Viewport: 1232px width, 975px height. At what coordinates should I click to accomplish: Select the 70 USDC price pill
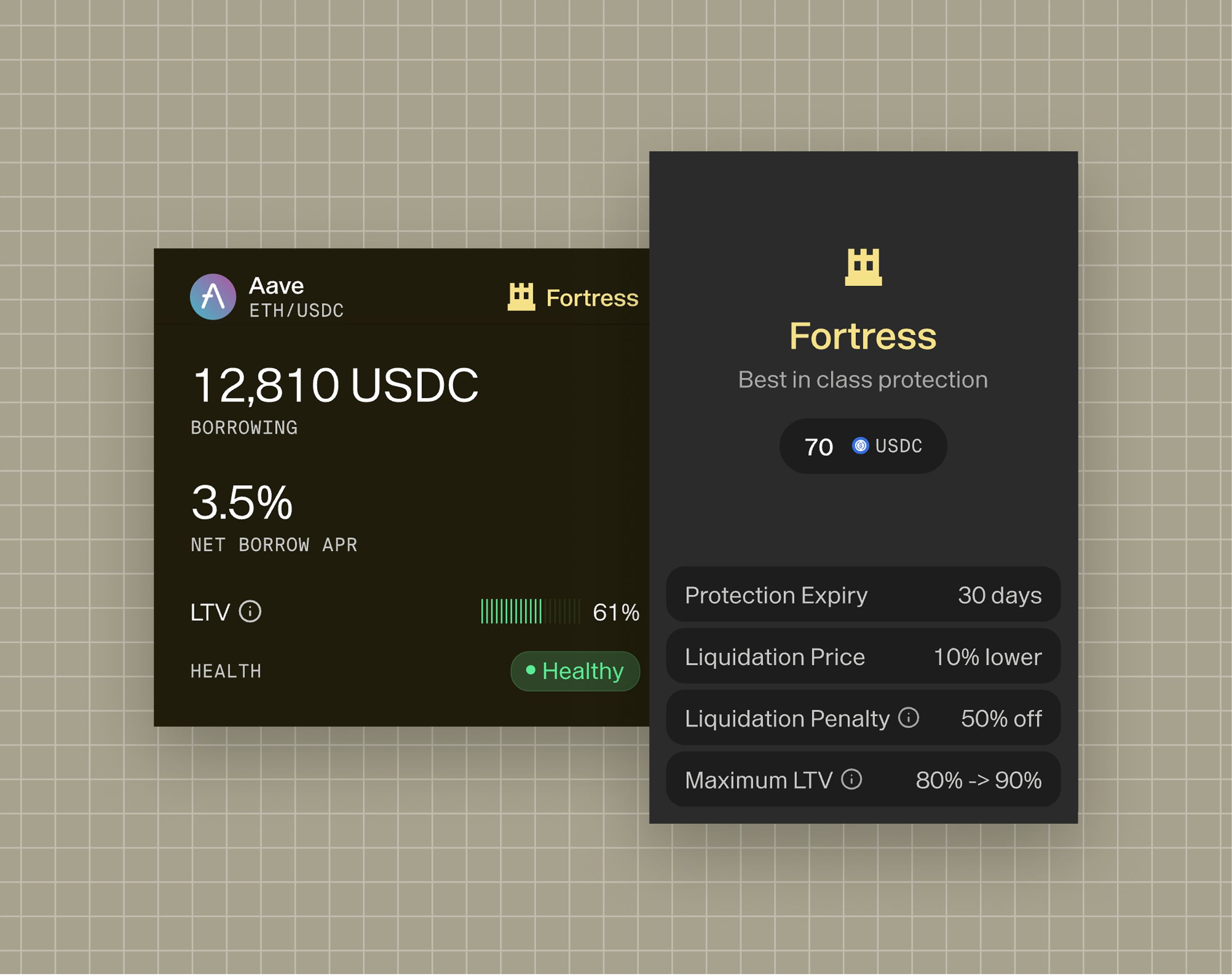(x=863, y=447)
